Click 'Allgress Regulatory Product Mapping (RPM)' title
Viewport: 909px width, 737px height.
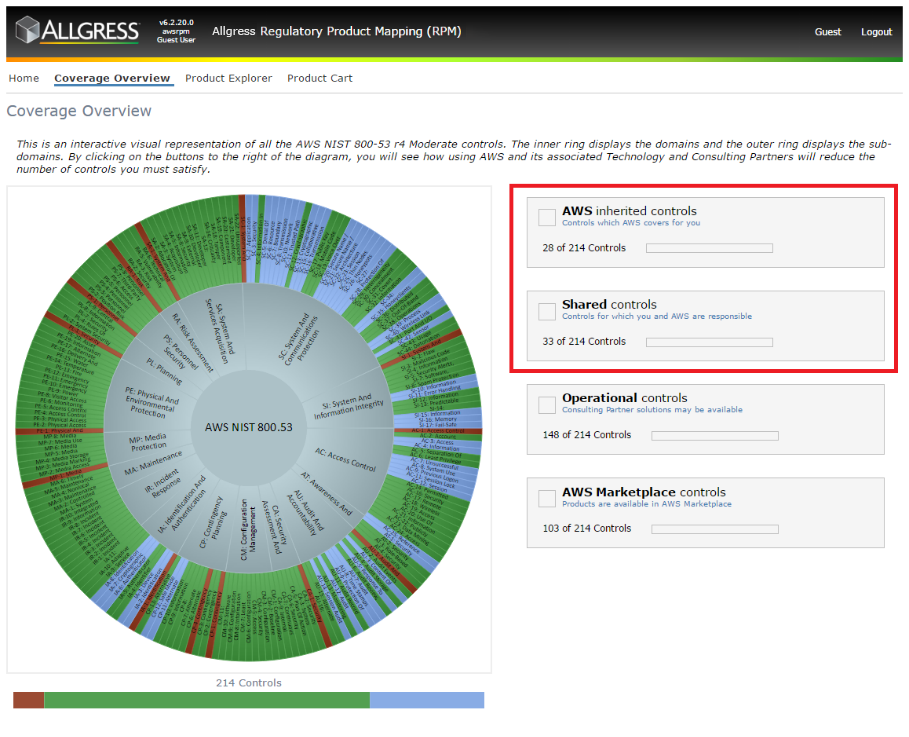(337, 31)
